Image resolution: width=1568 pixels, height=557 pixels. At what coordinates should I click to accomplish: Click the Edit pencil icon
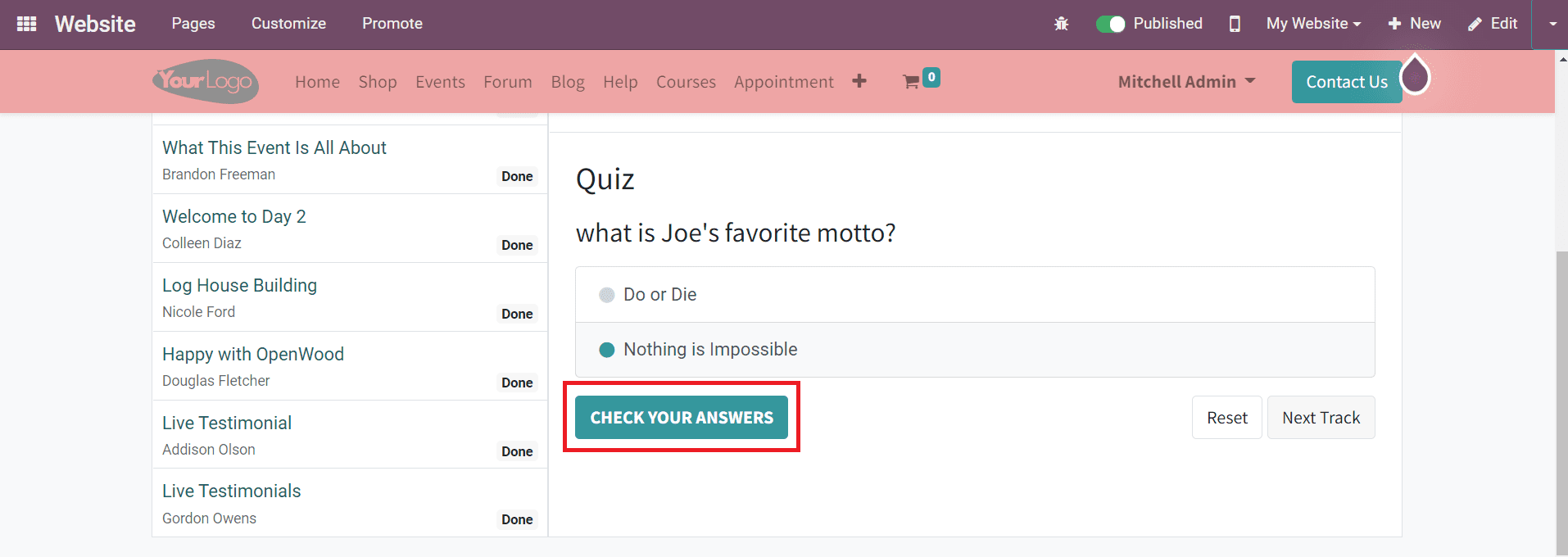pos(1492,24)
